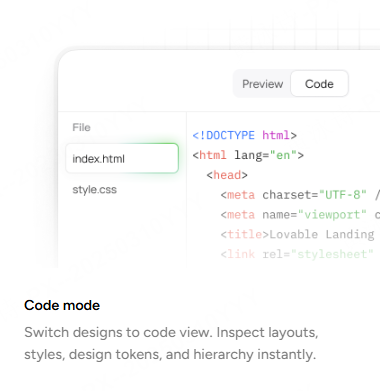Screen dimensions: 380x391
Task: Click the <!DOCTYPE html> code line
Action: pos(244,135)
